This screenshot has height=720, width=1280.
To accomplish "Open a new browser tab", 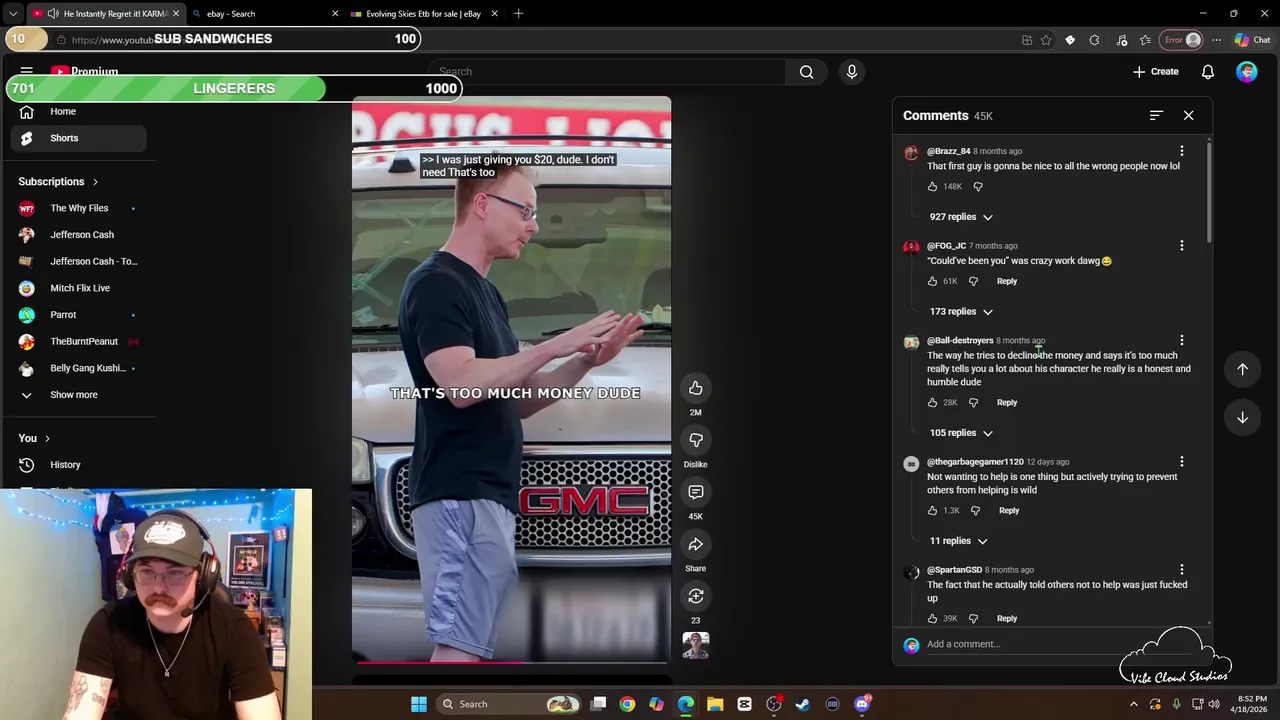I will (518, 14).
